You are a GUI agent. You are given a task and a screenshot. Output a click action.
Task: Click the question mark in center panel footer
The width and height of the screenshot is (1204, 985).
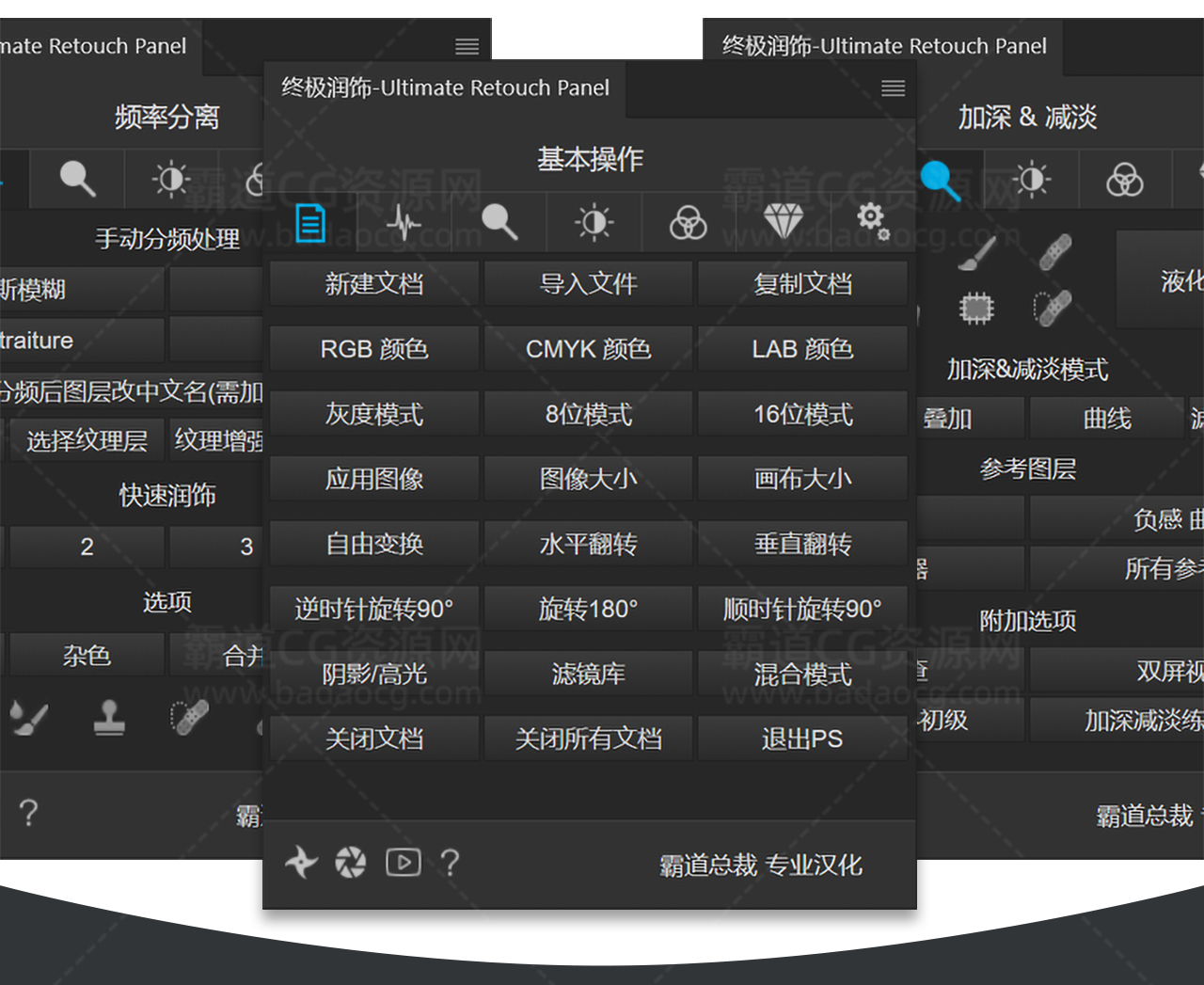click(451, 862)
